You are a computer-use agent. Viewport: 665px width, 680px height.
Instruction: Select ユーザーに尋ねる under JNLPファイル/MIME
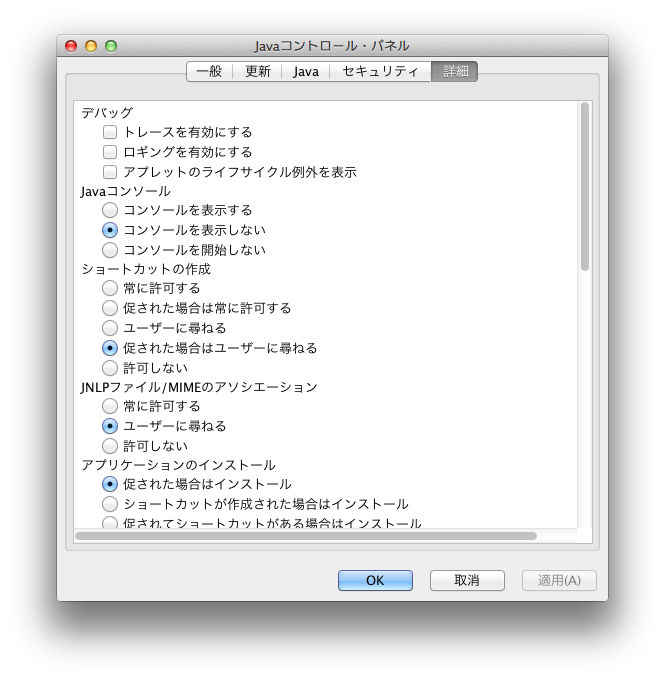(110, 426)
